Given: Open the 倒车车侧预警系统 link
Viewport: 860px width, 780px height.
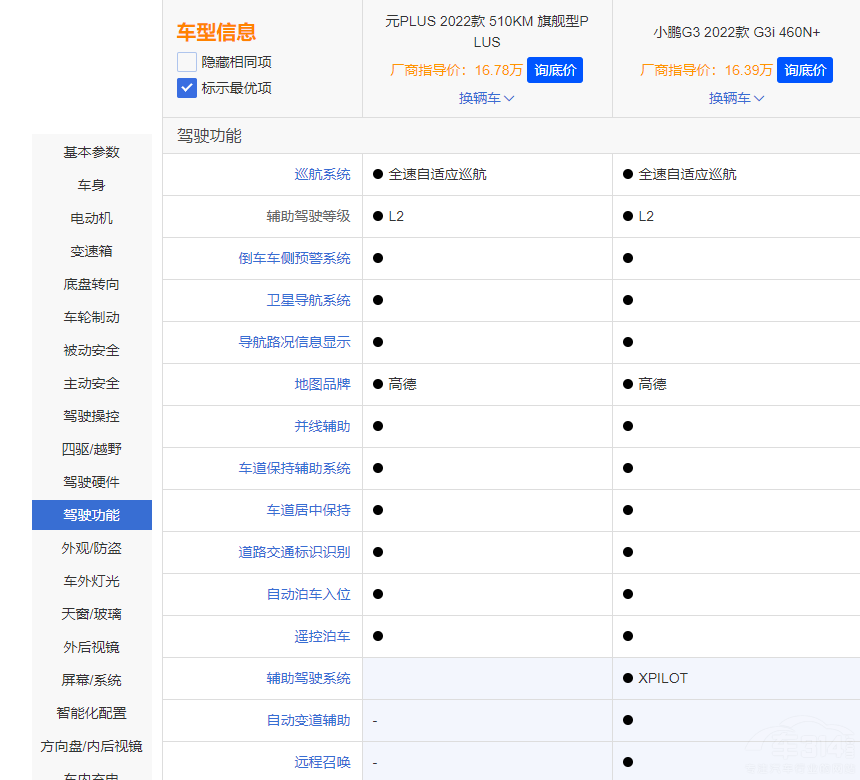Looking at the screenshot, I should click(x=294, y=258).
